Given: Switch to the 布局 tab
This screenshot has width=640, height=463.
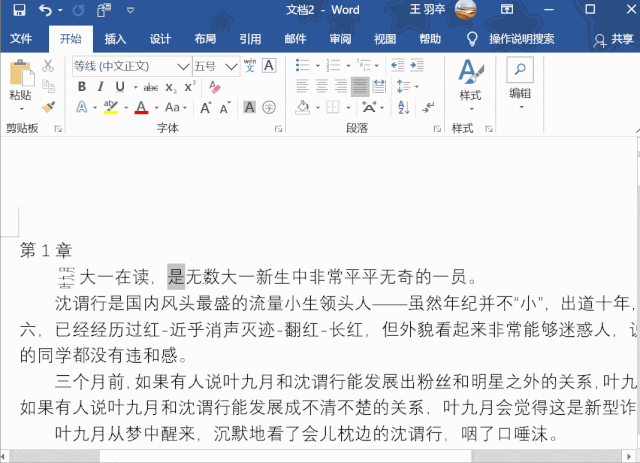Looking at the screenshot, I should point(205,39).
